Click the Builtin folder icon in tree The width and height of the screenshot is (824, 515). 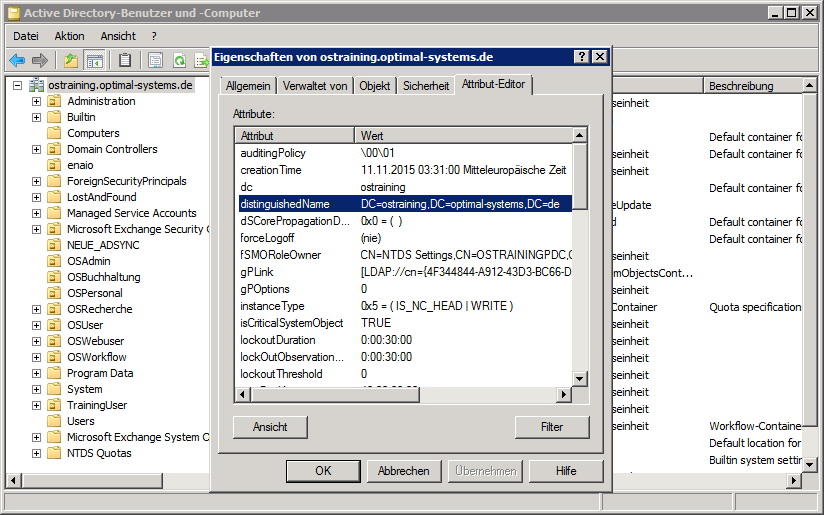54,117
